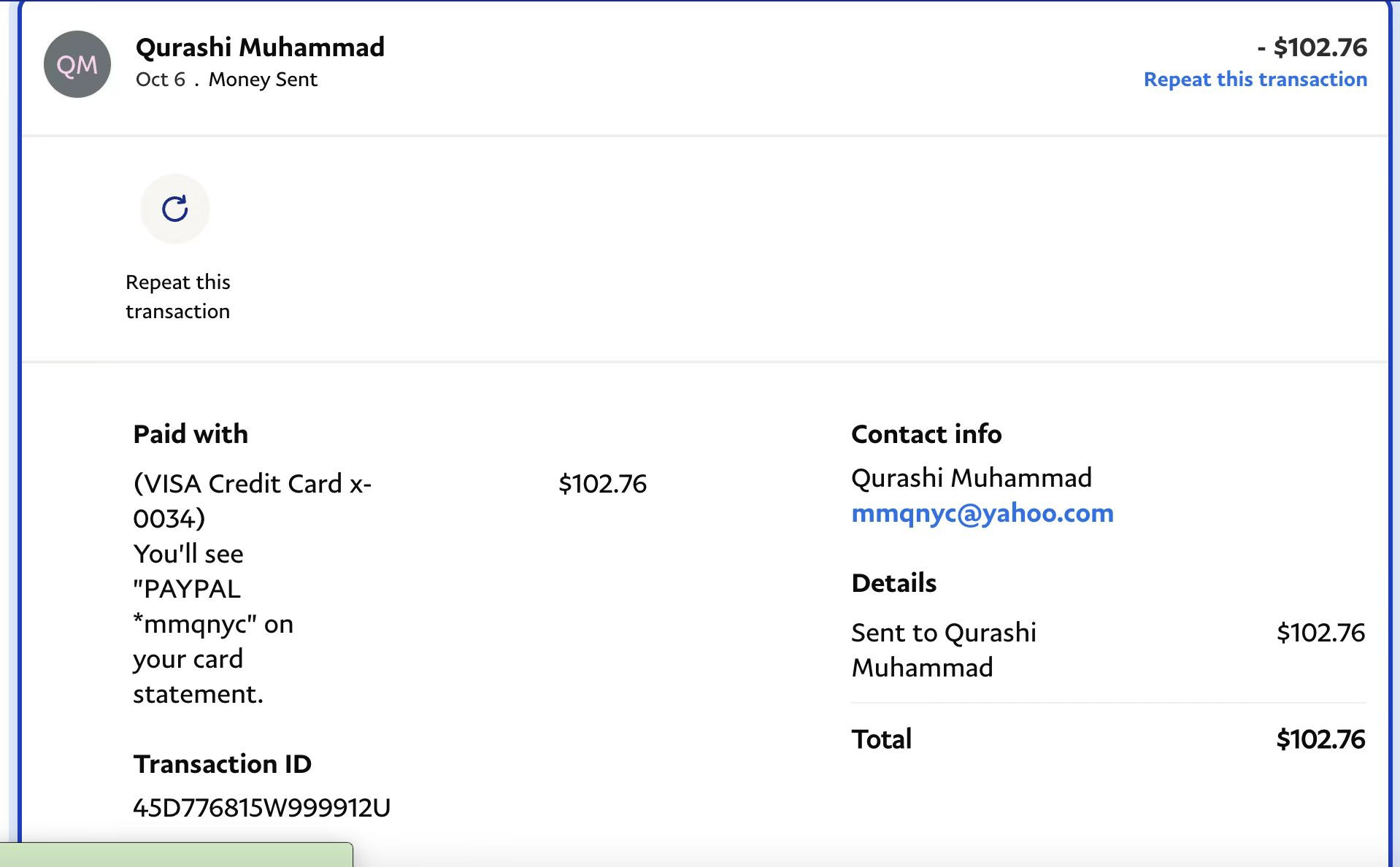1400x867 pixels.
Task: Click the Oct 6 Money Sent subtitle
Action: 226,79
